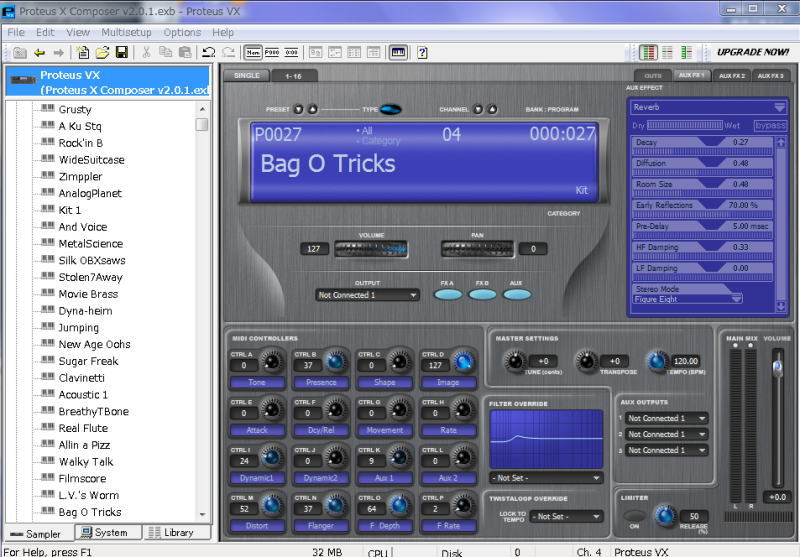Switch to the AUX FX 2 tab

(732, 75)
